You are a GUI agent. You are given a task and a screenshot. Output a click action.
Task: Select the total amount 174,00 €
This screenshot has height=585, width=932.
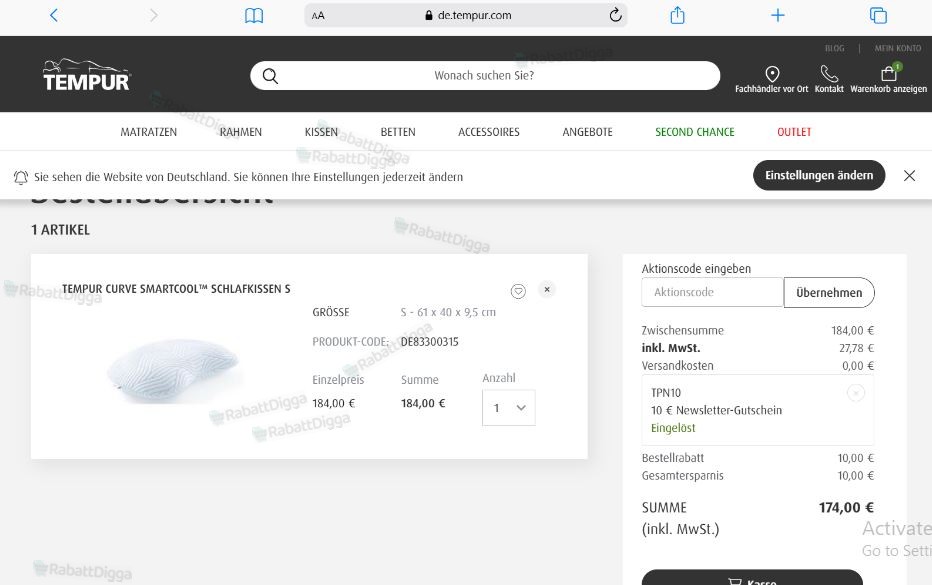[x=846, y=508]
